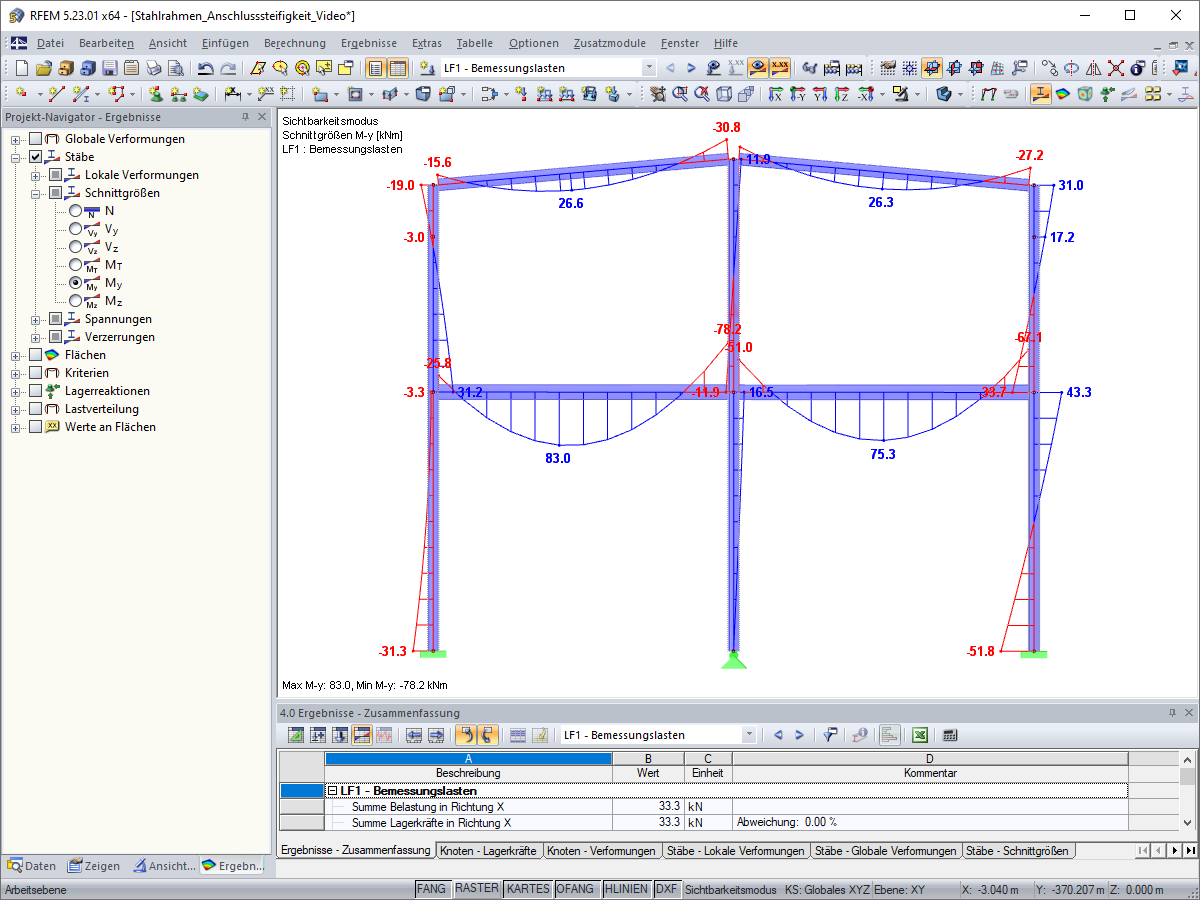This screenshot has height=900, width=1200.
Task: Click the Print icon in main toolbar
Action: pos(154,68)
